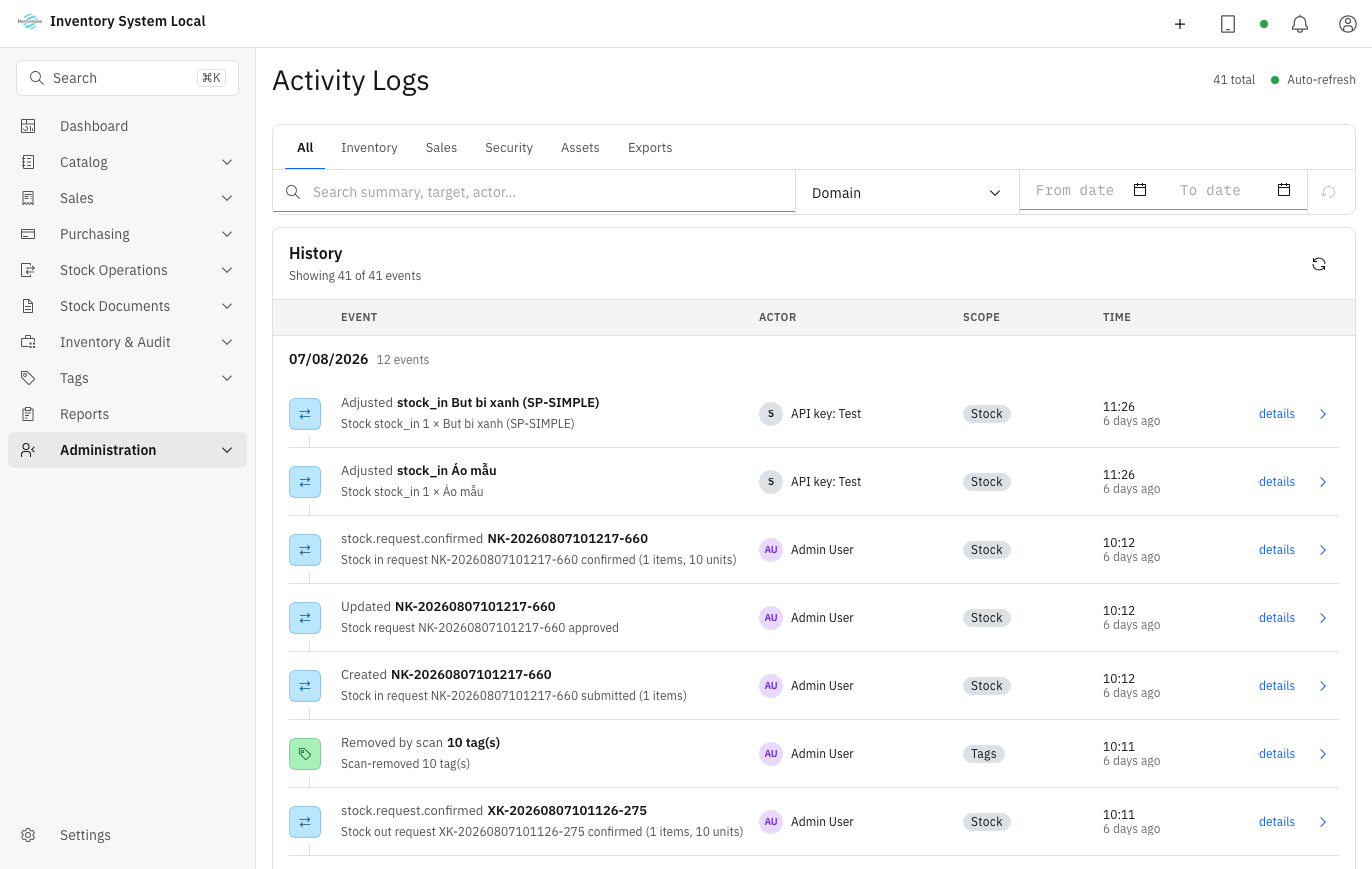
Task: Reset filters using the undo icon beside To date
Action: [1329, 192]
